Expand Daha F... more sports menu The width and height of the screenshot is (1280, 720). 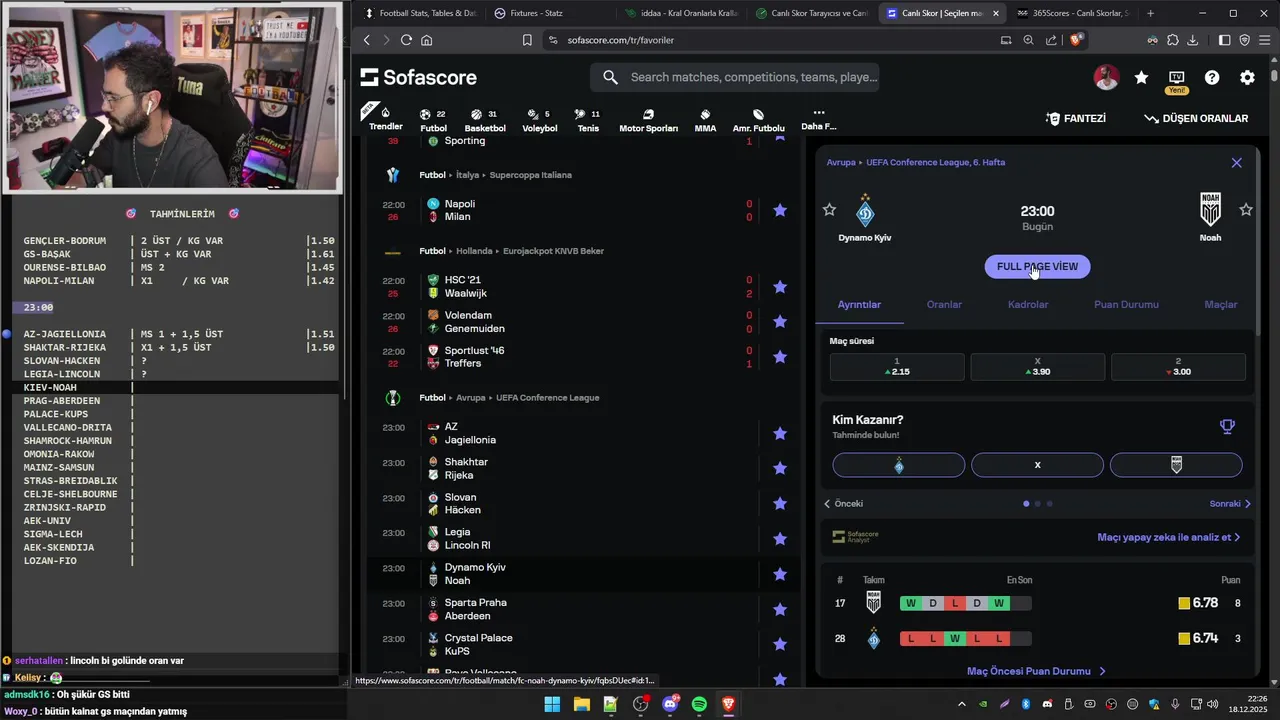[x=818, y=119]
